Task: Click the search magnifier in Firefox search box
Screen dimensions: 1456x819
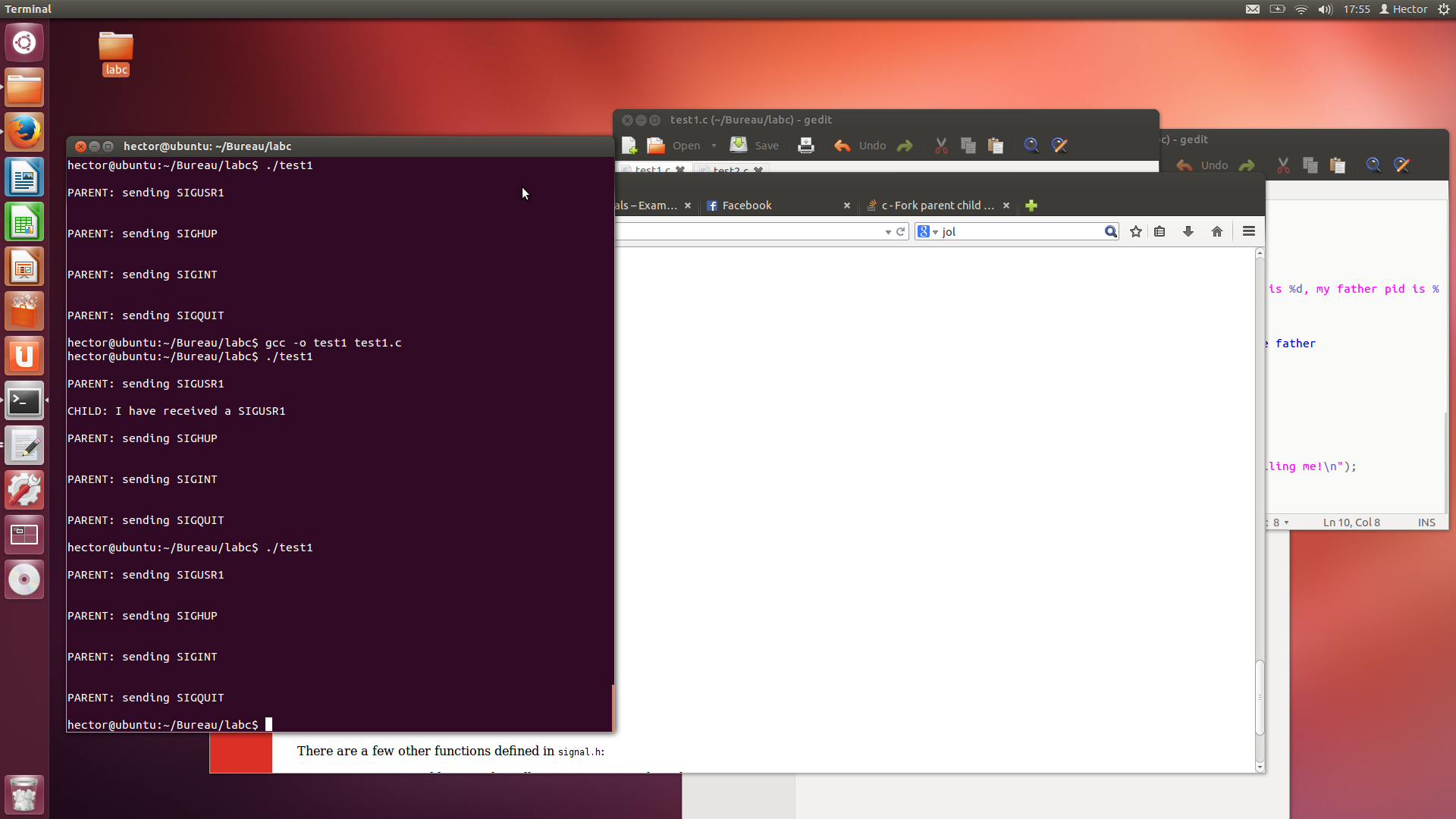Action: 1110,231
